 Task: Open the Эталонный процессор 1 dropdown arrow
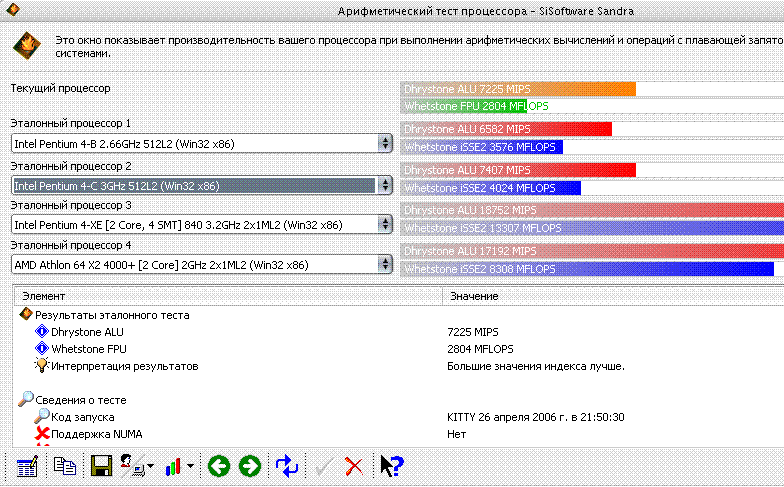click(x=384, y=144)
